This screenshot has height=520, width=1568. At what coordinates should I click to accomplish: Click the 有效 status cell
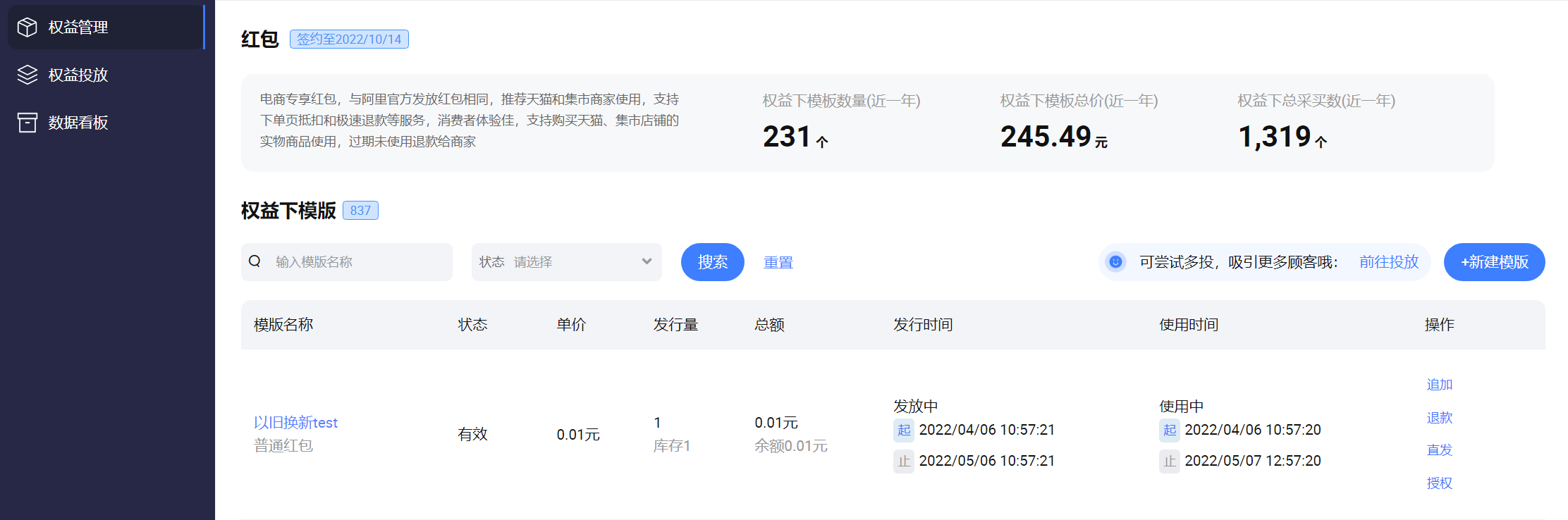pos(472,435)
